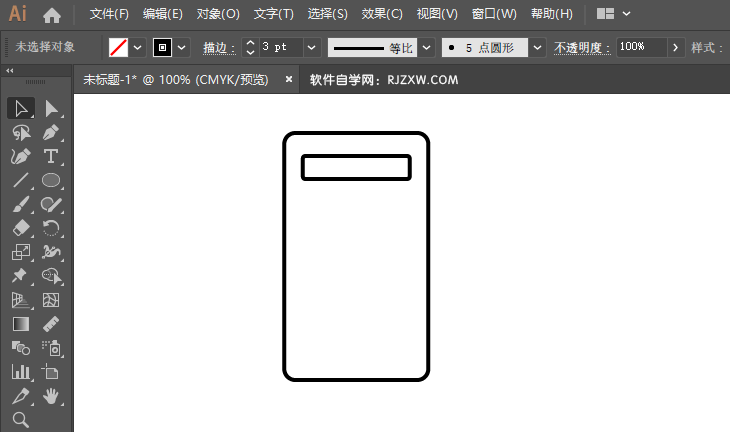Image resolution: width=730 pixels, height=432 pixels.
Task: Select the Perspective Grid tool
Action: (21, 300)
